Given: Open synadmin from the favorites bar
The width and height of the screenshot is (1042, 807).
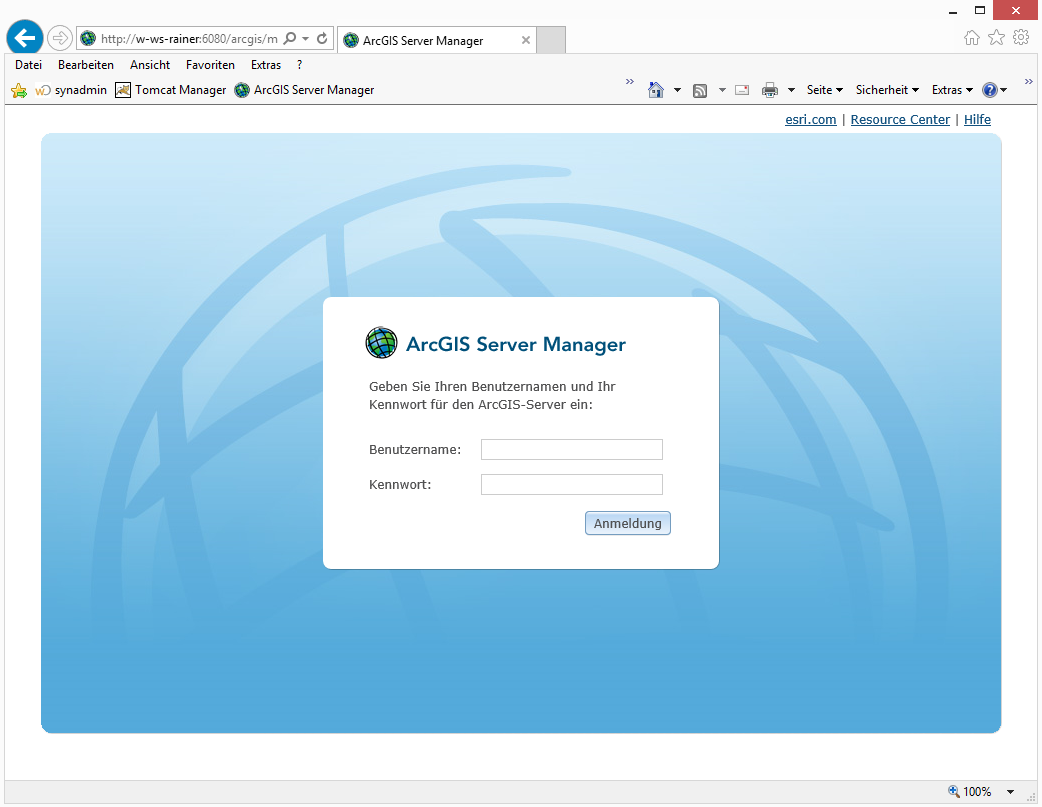Looking at the screenshot, I should 71,89.
